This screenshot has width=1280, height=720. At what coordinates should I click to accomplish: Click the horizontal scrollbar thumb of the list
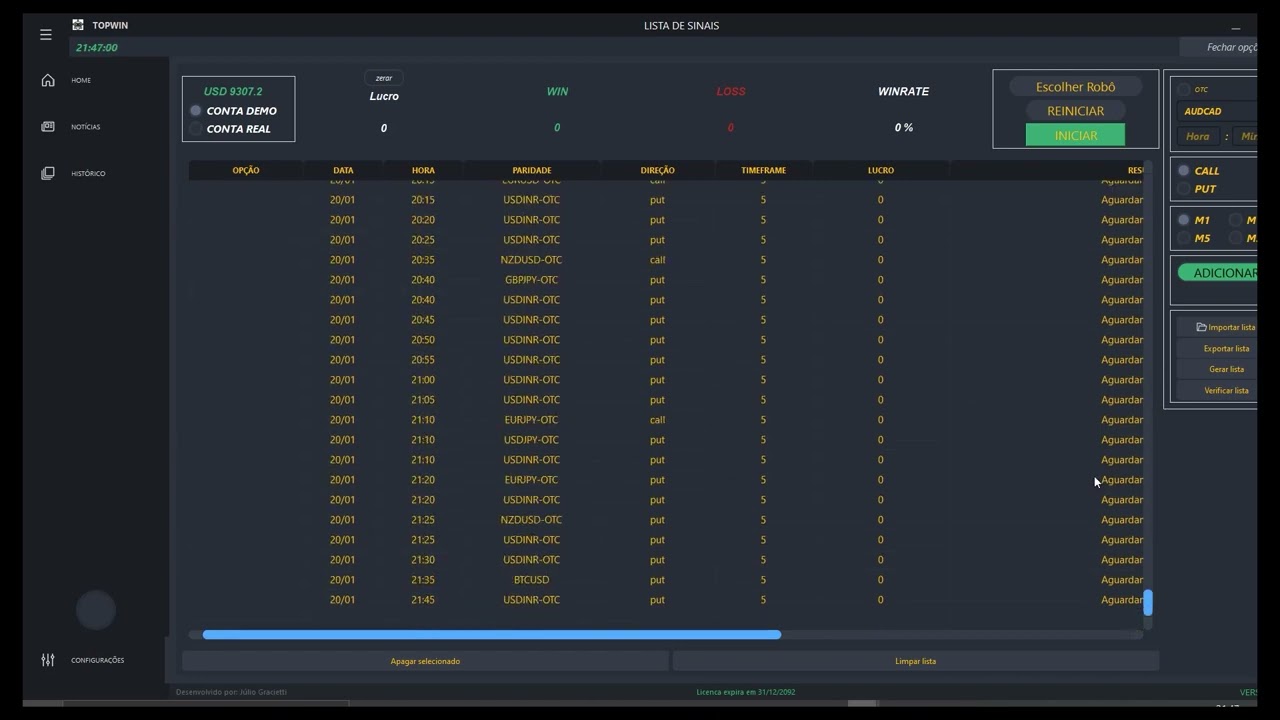491,635
